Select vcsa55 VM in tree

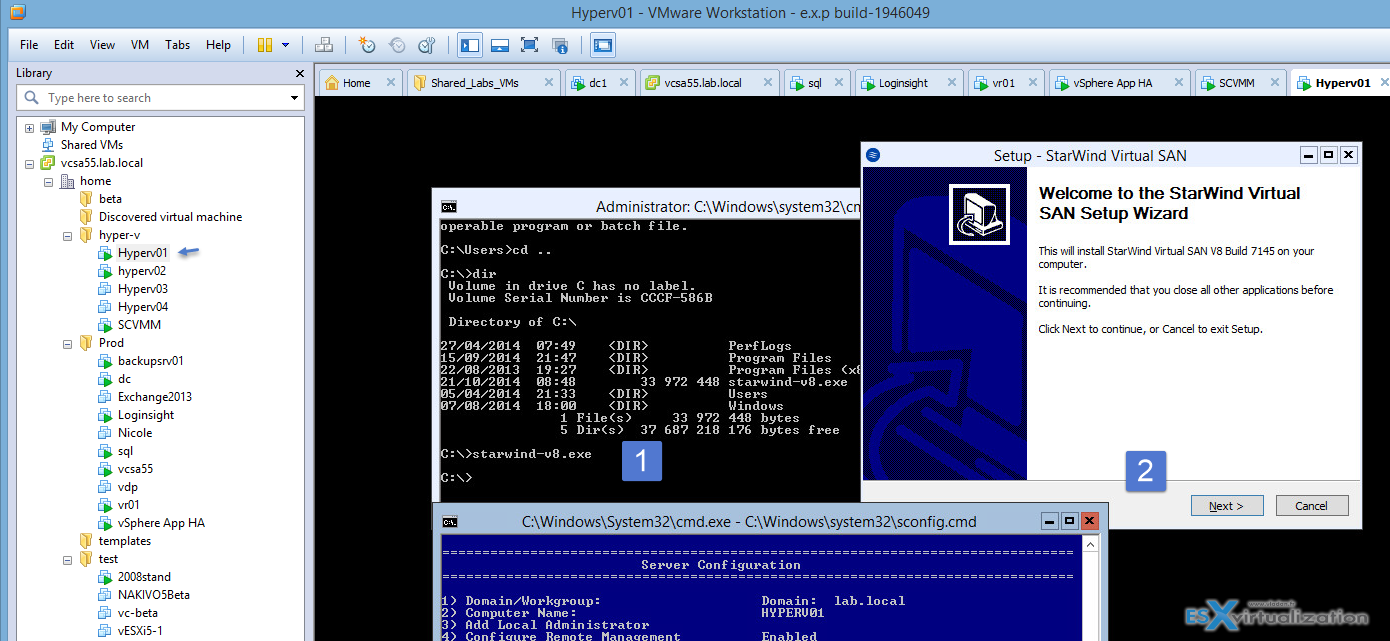point(135,469)
